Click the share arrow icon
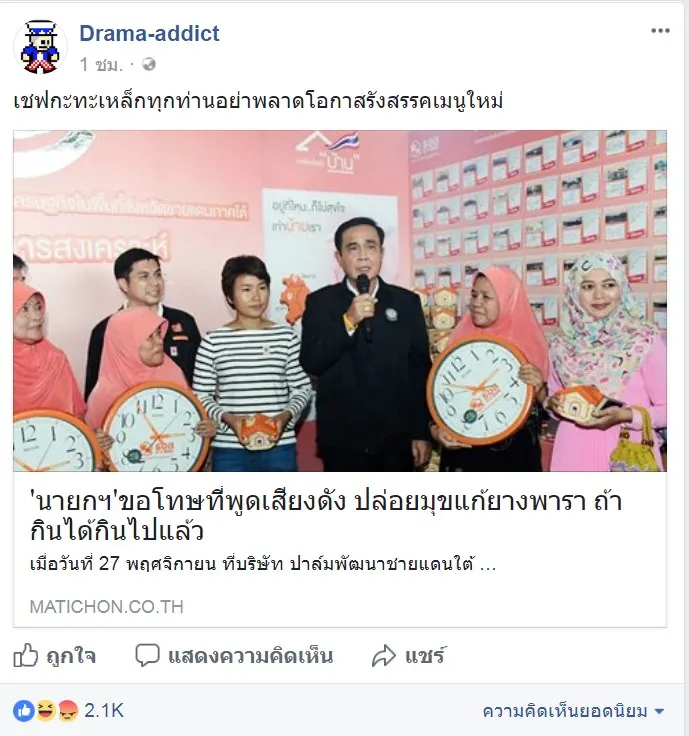The width and height of the screenshot is (689, 736). [384, 656]
